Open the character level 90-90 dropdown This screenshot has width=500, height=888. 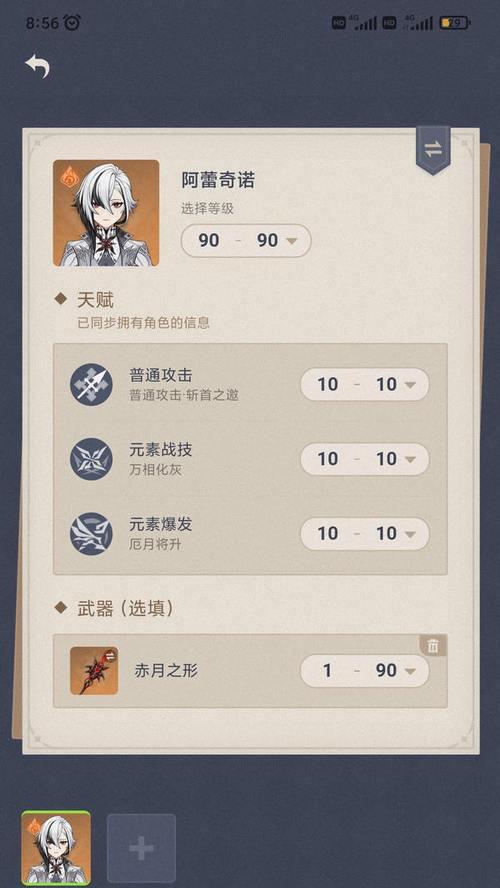[x=246, y=240]
